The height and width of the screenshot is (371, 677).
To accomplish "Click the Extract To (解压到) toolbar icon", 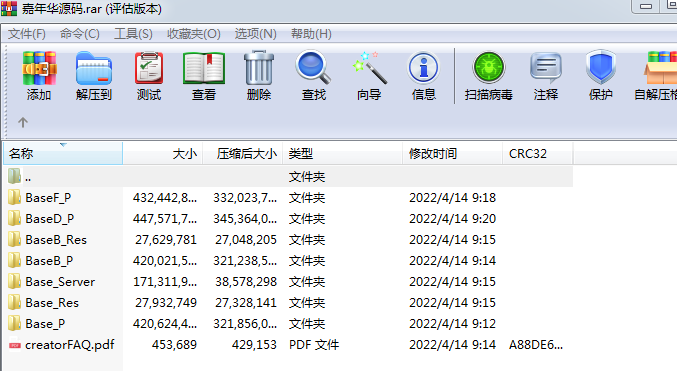I will tap(94, 68).
